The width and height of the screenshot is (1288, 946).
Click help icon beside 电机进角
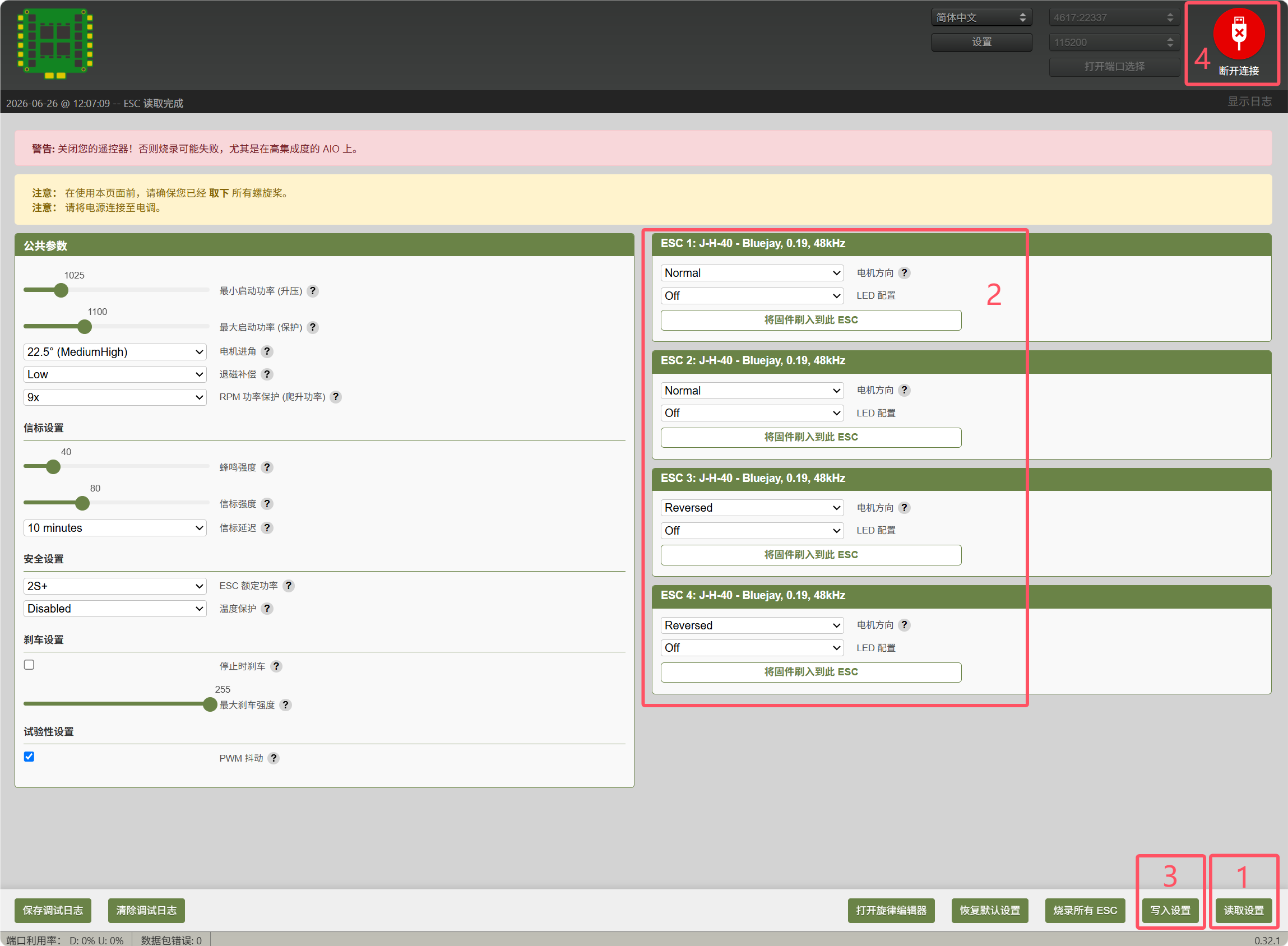(x=267, y=351)
